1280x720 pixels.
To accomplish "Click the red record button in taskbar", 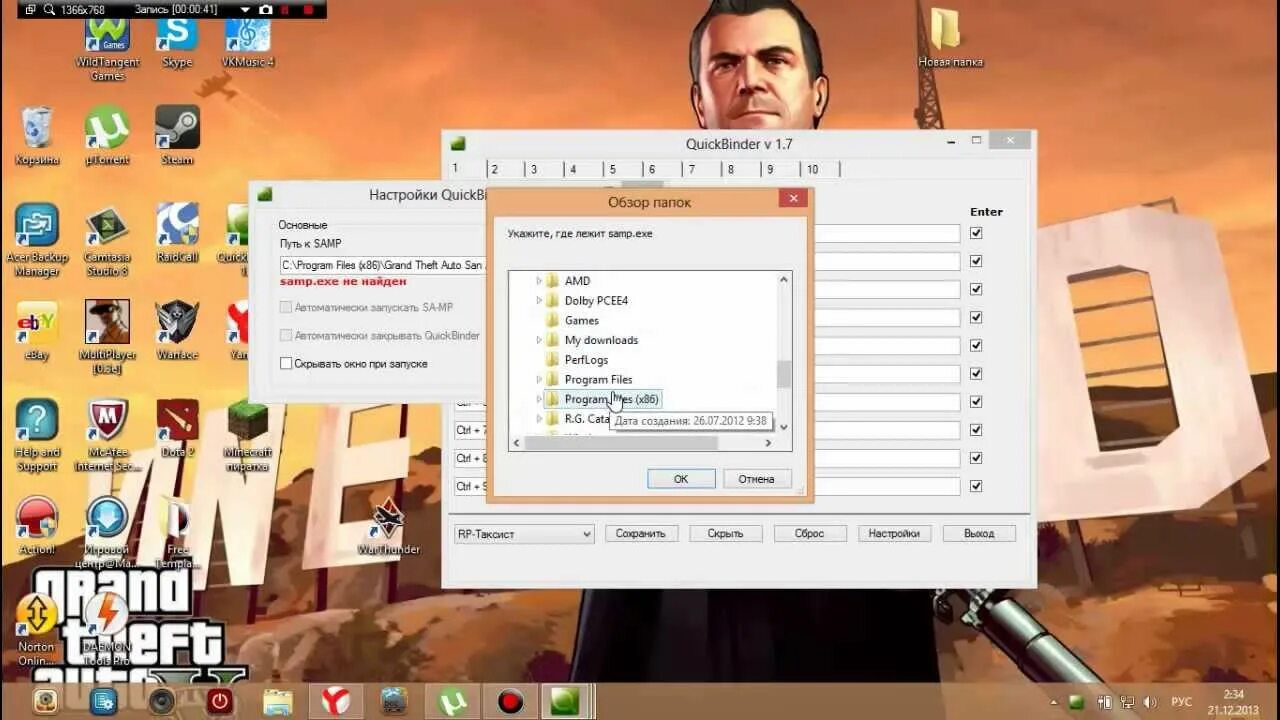I will [511, 701].
